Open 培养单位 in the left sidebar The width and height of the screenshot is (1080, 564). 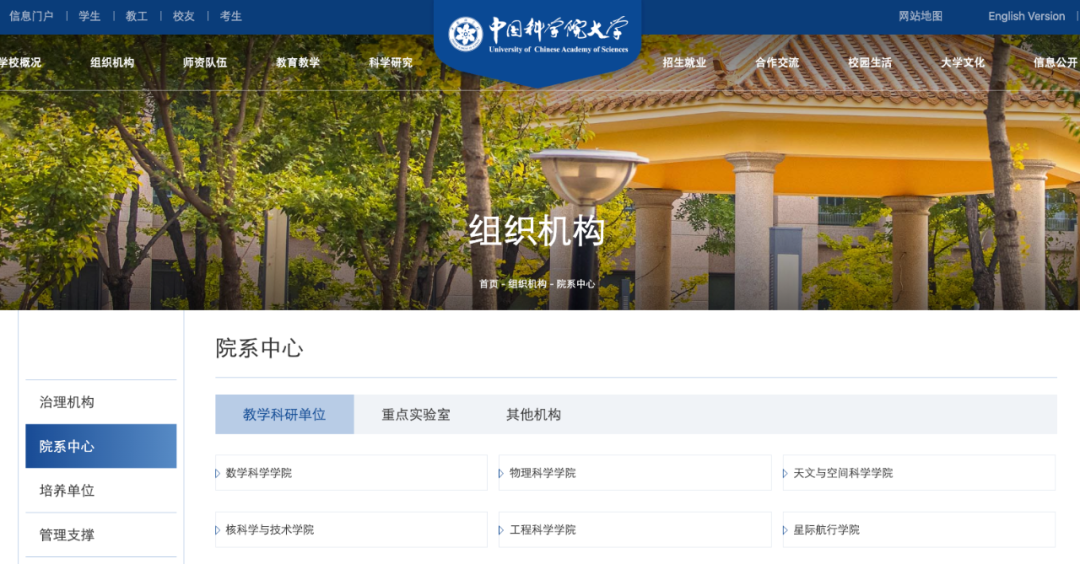tap(67, 491)
